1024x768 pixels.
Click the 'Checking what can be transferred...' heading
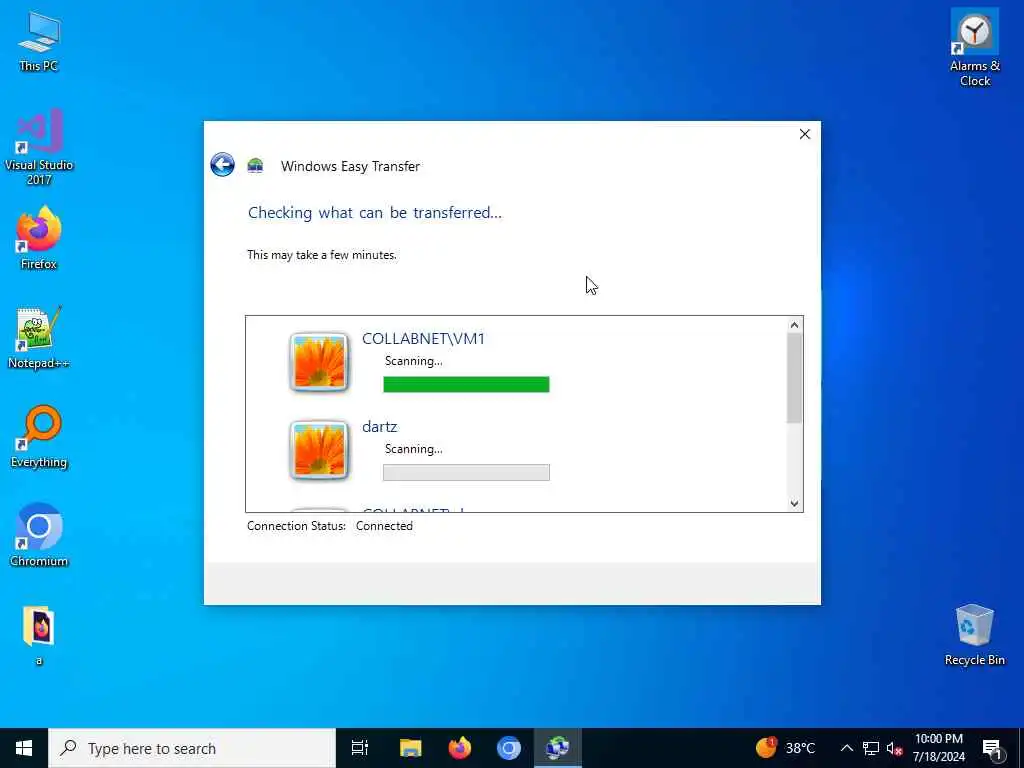coord(375,212)
